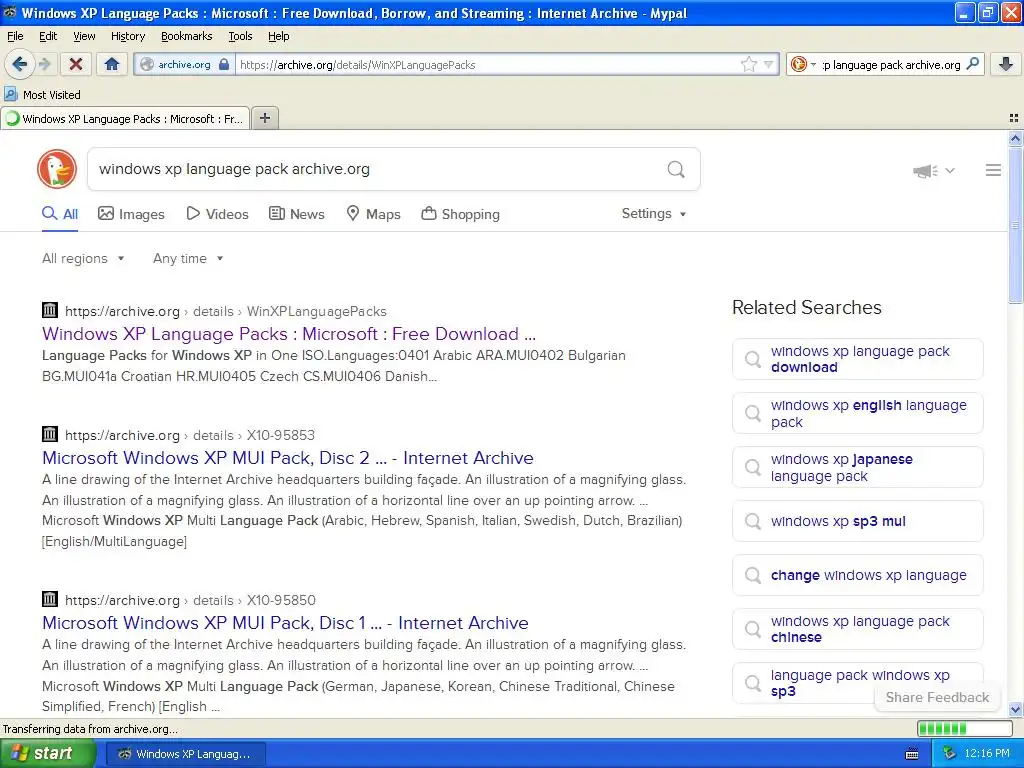Open MUI Pack Disc 1 result link
The width and height of the screenshot is (1024, 768).
(285, 623)
